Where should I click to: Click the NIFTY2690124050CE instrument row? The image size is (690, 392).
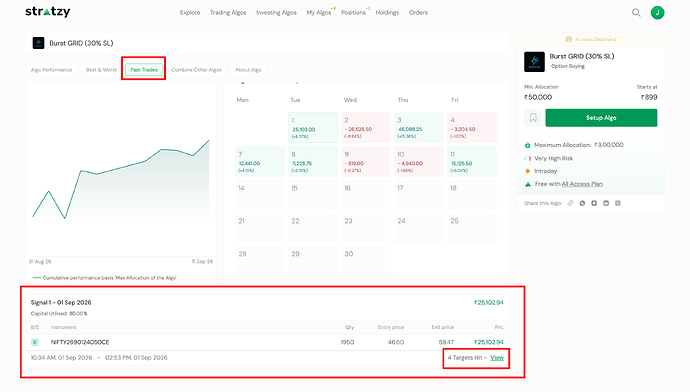267,342
